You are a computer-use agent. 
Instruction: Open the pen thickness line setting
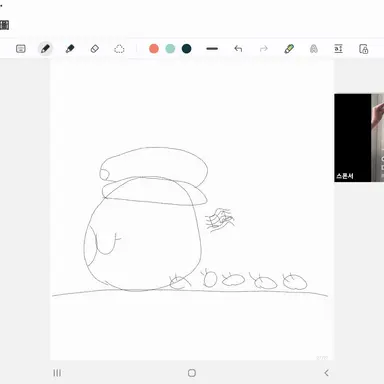212,49
